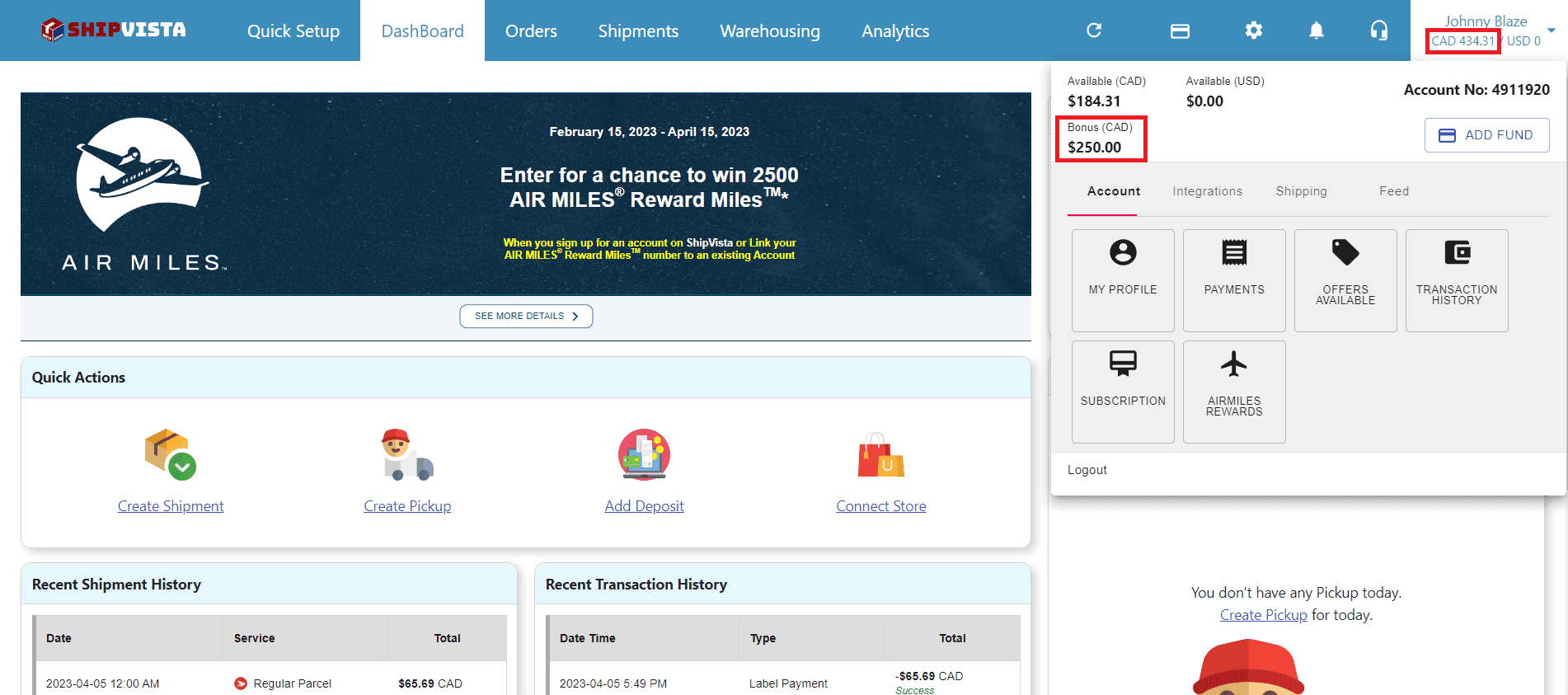Click the $65.69 CAD shipment total
Screen dimensions: 1568x695
430,683
